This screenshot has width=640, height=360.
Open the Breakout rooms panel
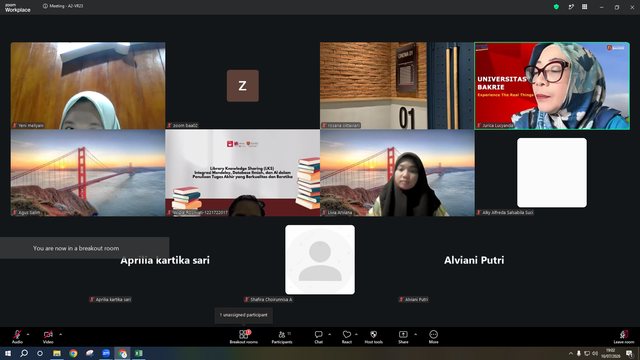pos(244,337)
